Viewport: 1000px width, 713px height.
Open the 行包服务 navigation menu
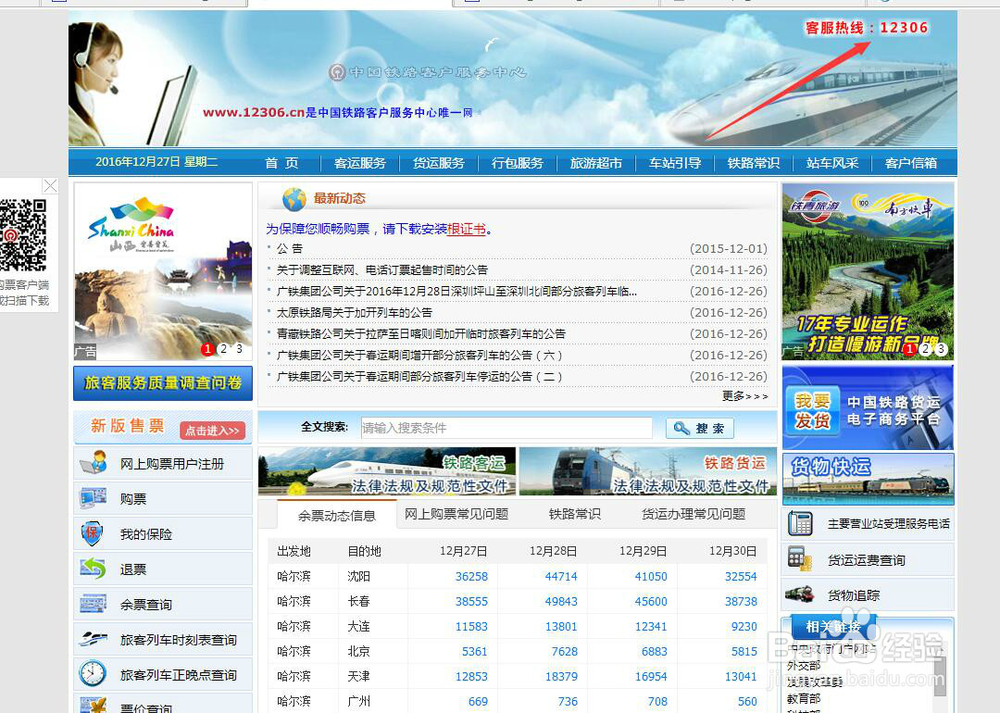(x=517, y=163)
